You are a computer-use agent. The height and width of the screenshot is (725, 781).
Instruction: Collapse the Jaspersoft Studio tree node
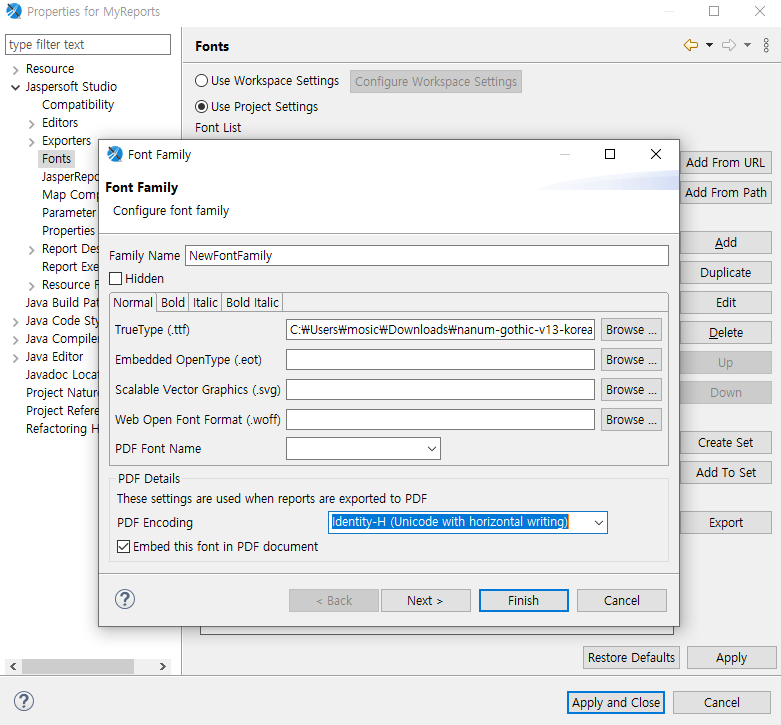15,87
